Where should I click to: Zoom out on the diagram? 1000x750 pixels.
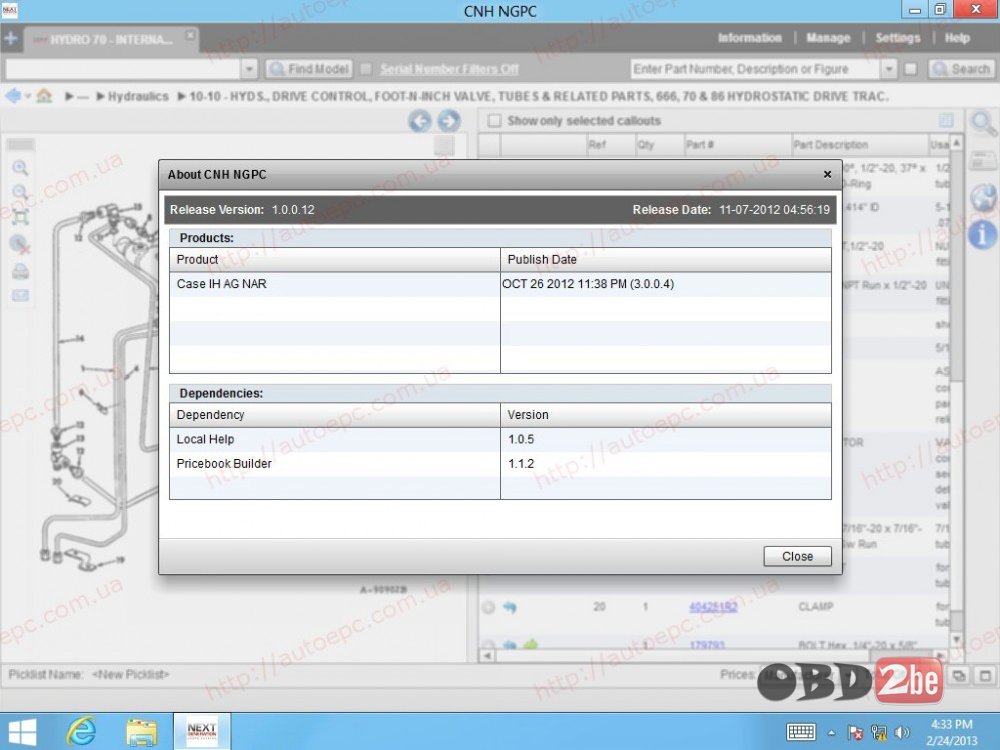[20, 192]
